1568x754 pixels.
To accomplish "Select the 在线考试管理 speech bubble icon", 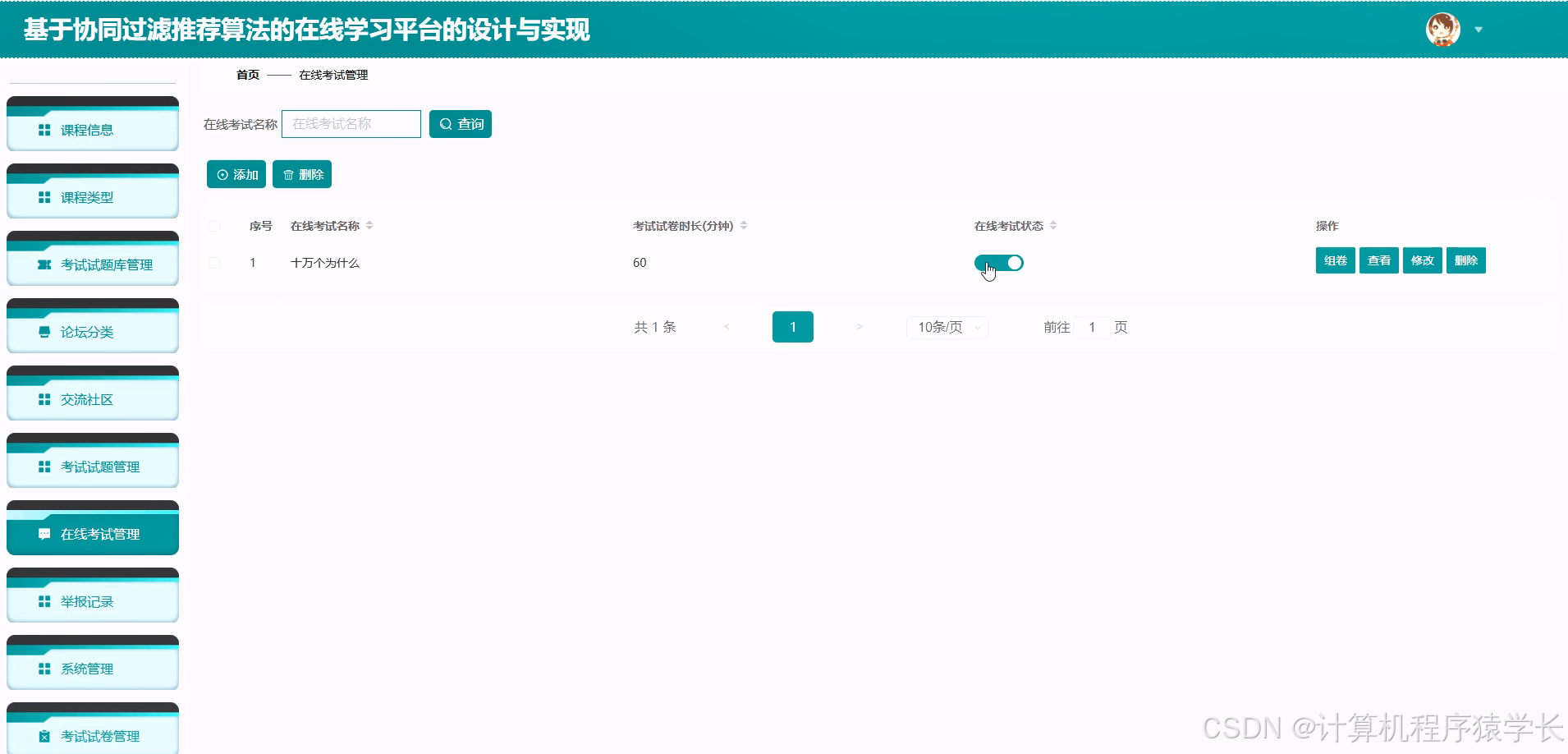I will point(44,534).
